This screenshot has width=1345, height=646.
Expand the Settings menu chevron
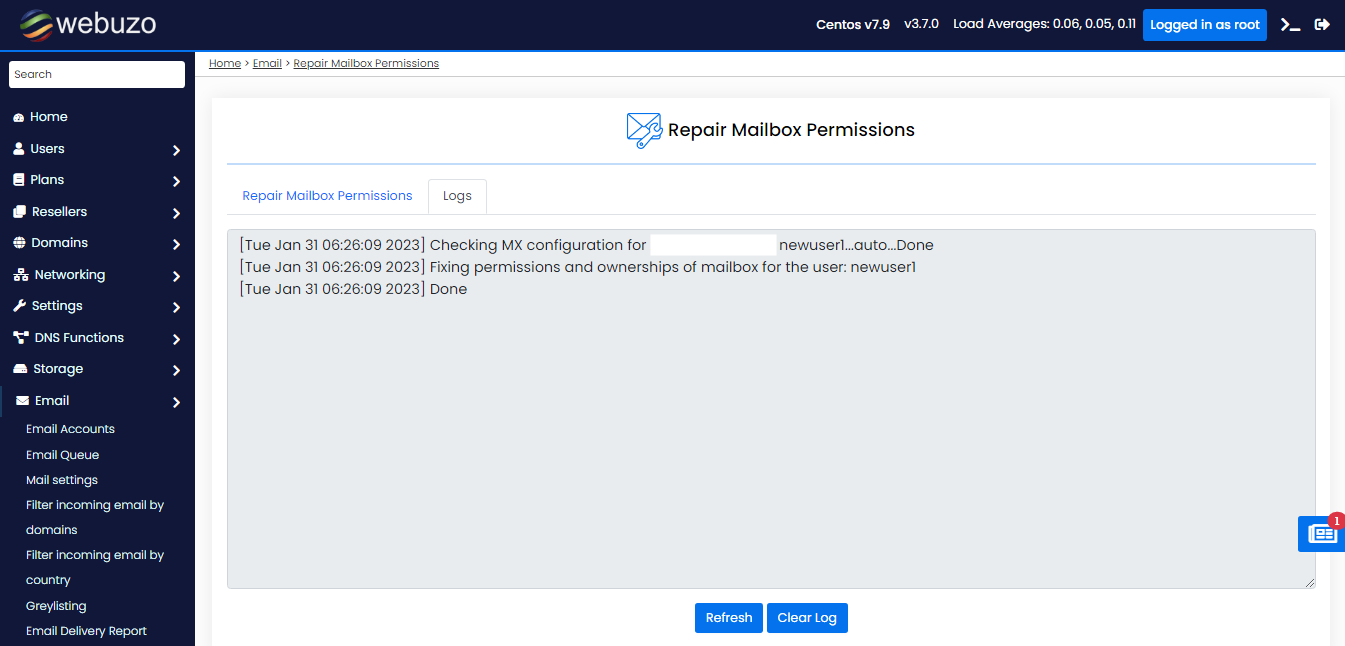point(176,307)
